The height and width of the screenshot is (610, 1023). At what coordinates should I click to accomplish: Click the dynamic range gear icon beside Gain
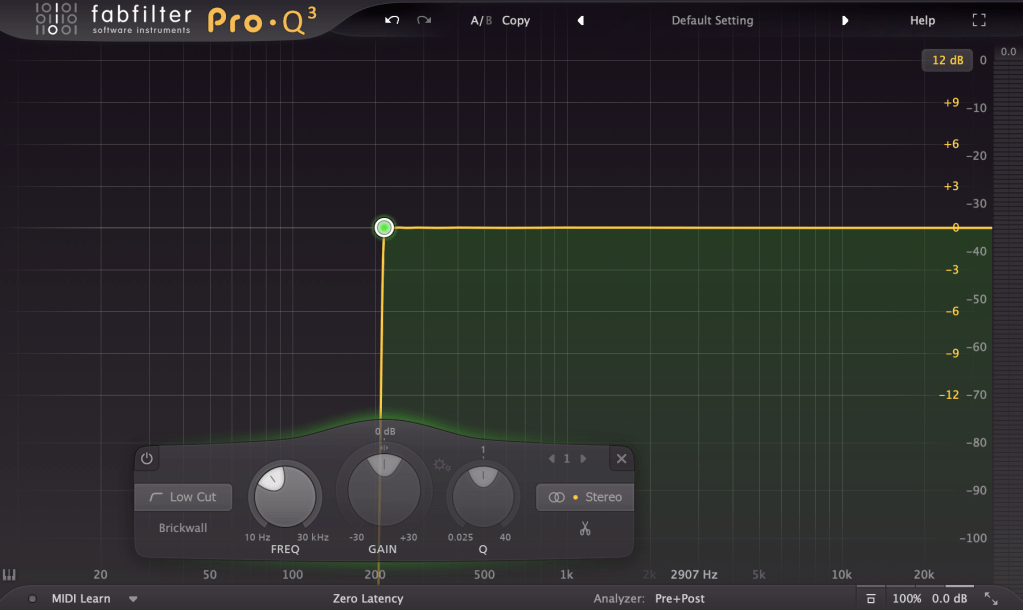[x=441, y=464]
